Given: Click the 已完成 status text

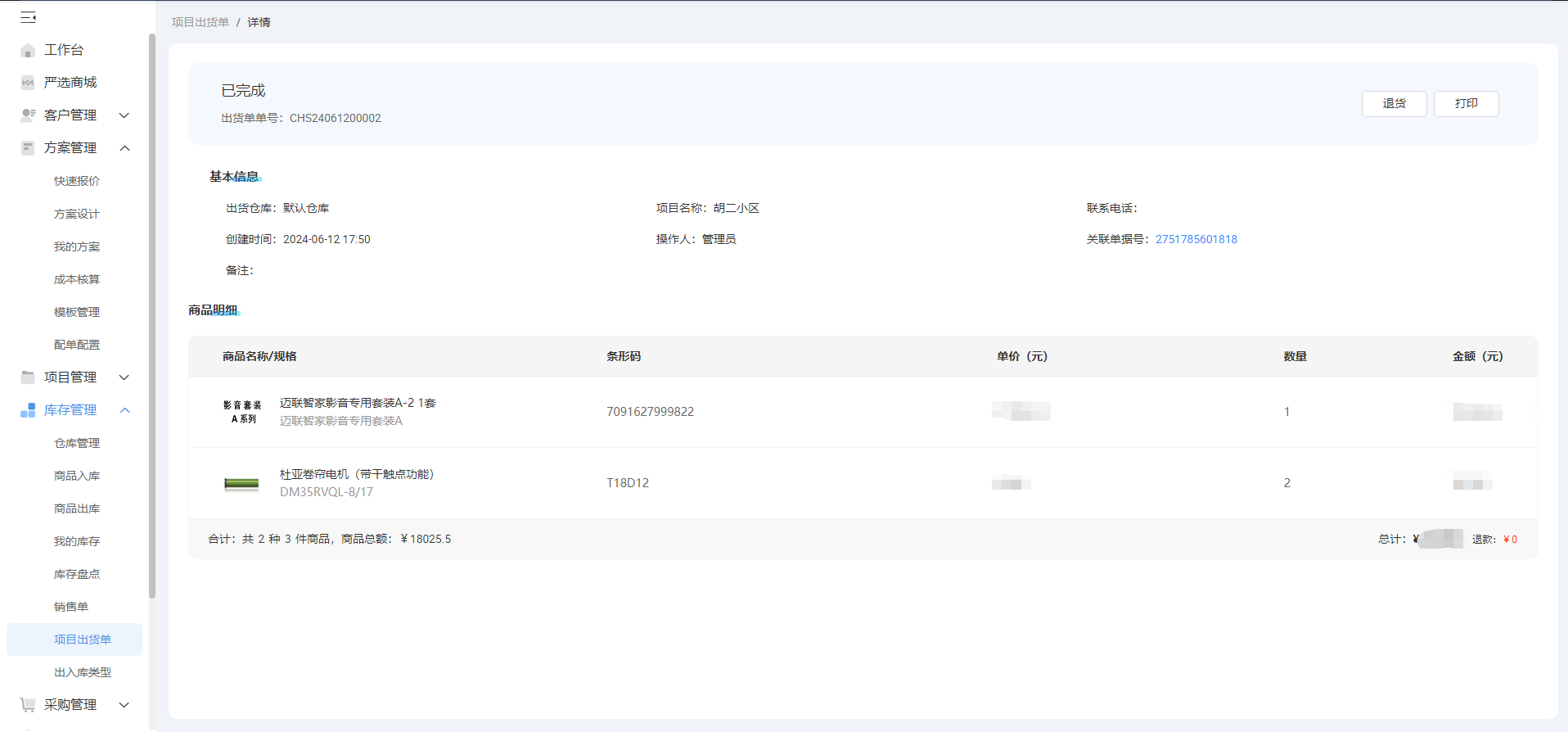Looking at the screenshot, I should pos(243,91).
